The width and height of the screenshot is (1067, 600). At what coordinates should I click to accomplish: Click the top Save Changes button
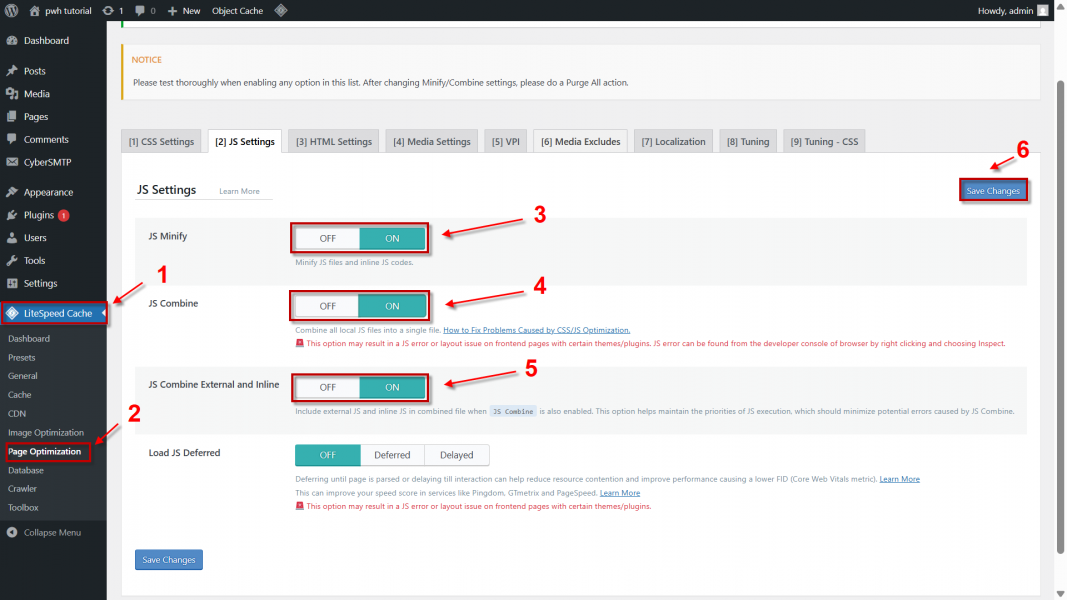[993, 190]
